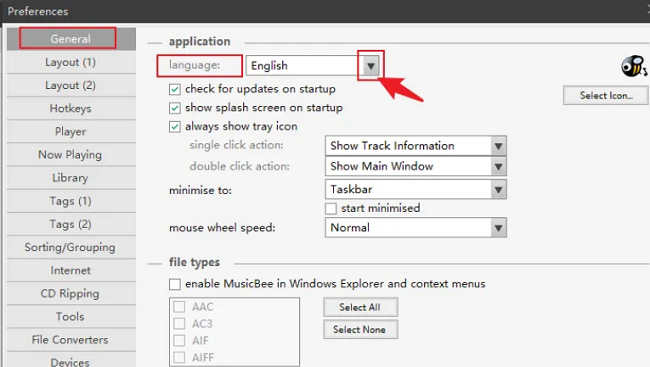Screen dimensions: 650x367
Task: Open the Tools preferences tab
Action: (71, 317)
